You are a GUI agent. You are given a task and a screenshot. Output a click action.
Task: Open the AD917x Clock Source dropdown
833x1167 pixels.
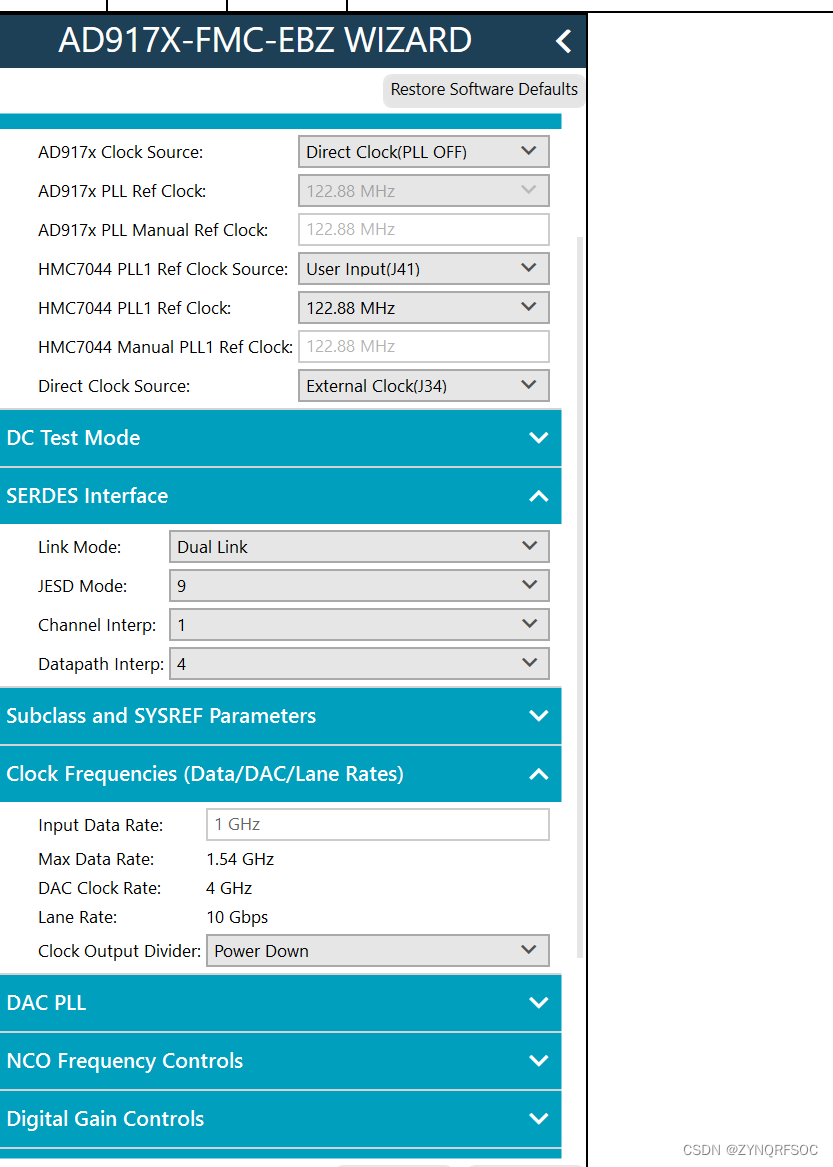click(424, 152)
